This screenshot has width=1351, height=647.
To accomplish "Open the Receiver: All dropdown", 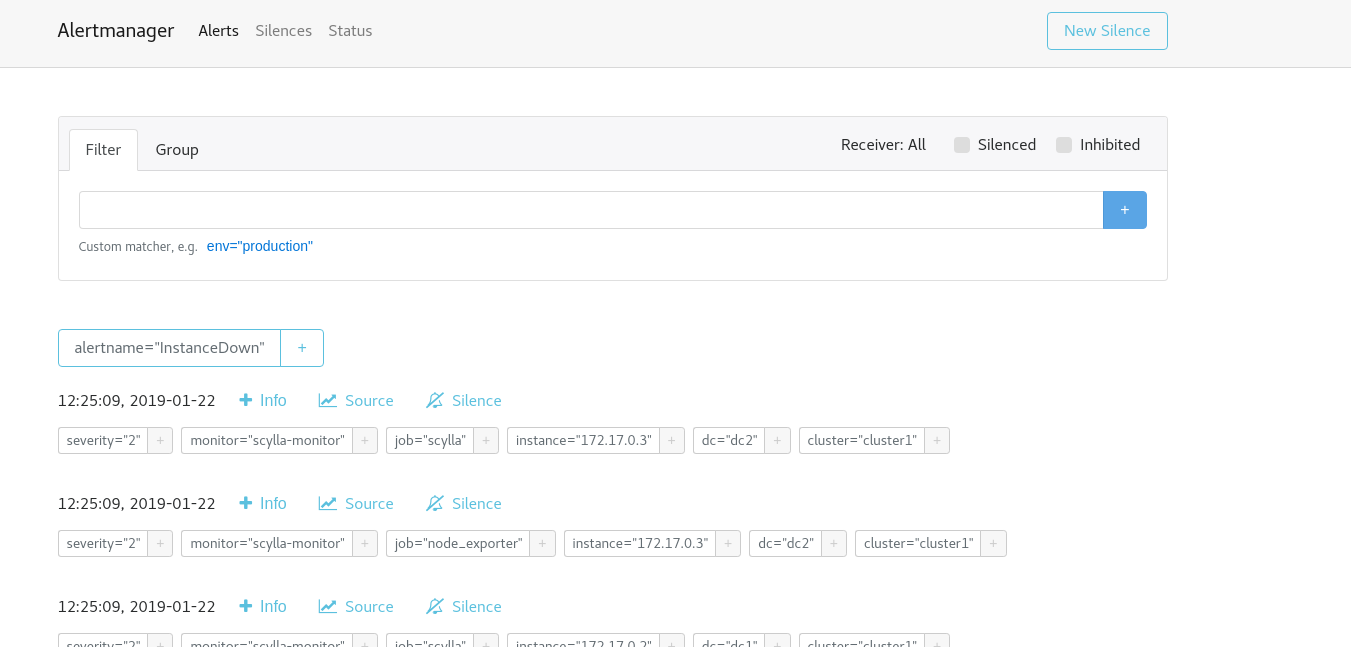I will point(883,144).
